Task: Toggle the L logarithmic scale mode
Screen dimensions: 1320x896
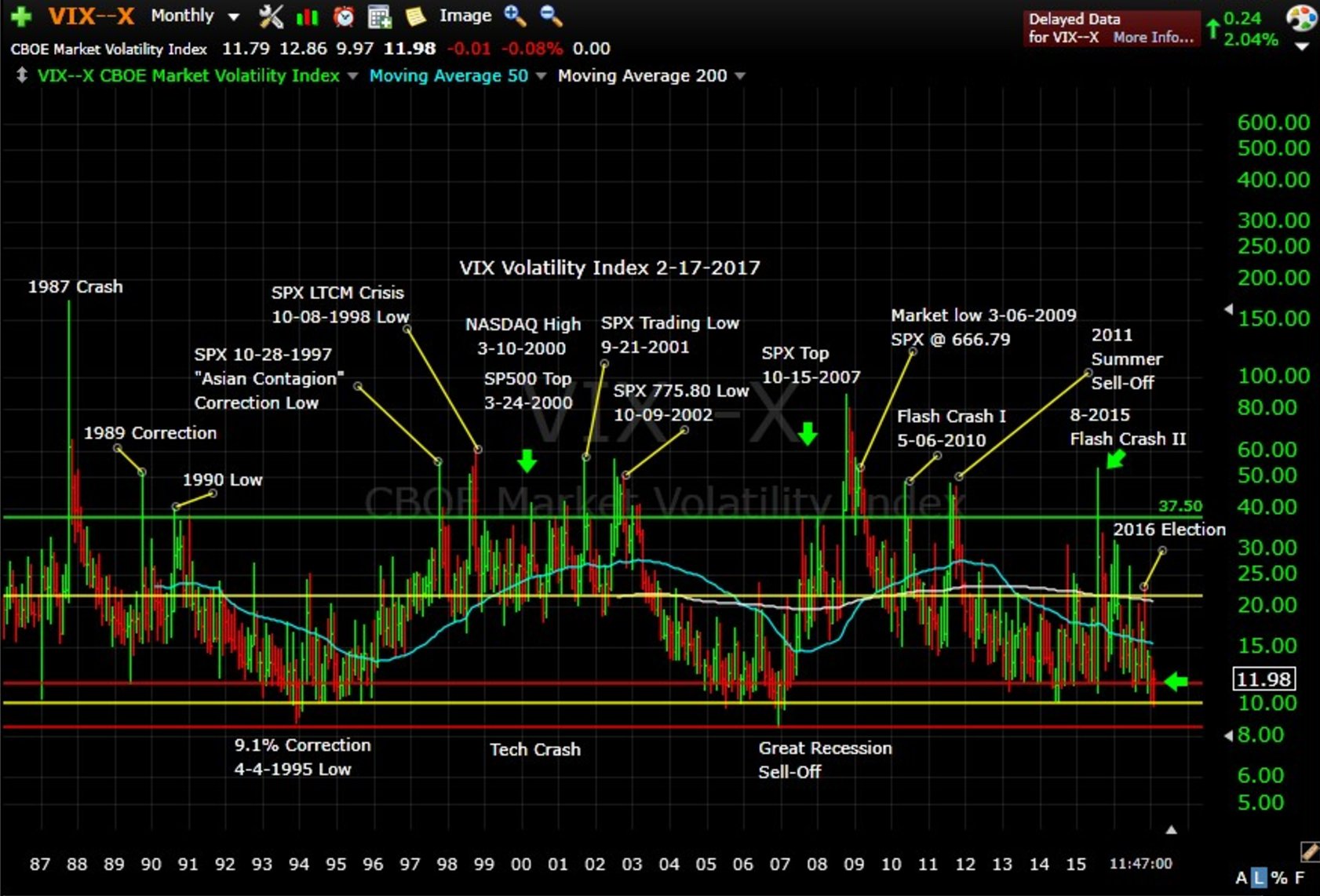Action: coord(1259,878)
